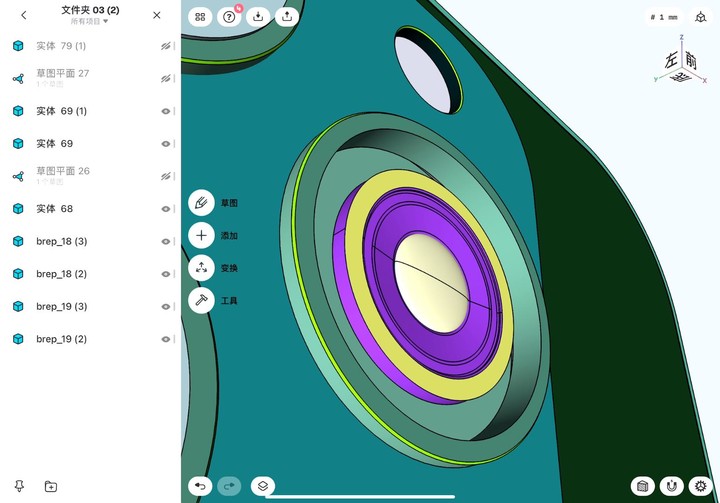Show the hidden 草图平面 27 item
Screen dimensions: 720x503
166,79
